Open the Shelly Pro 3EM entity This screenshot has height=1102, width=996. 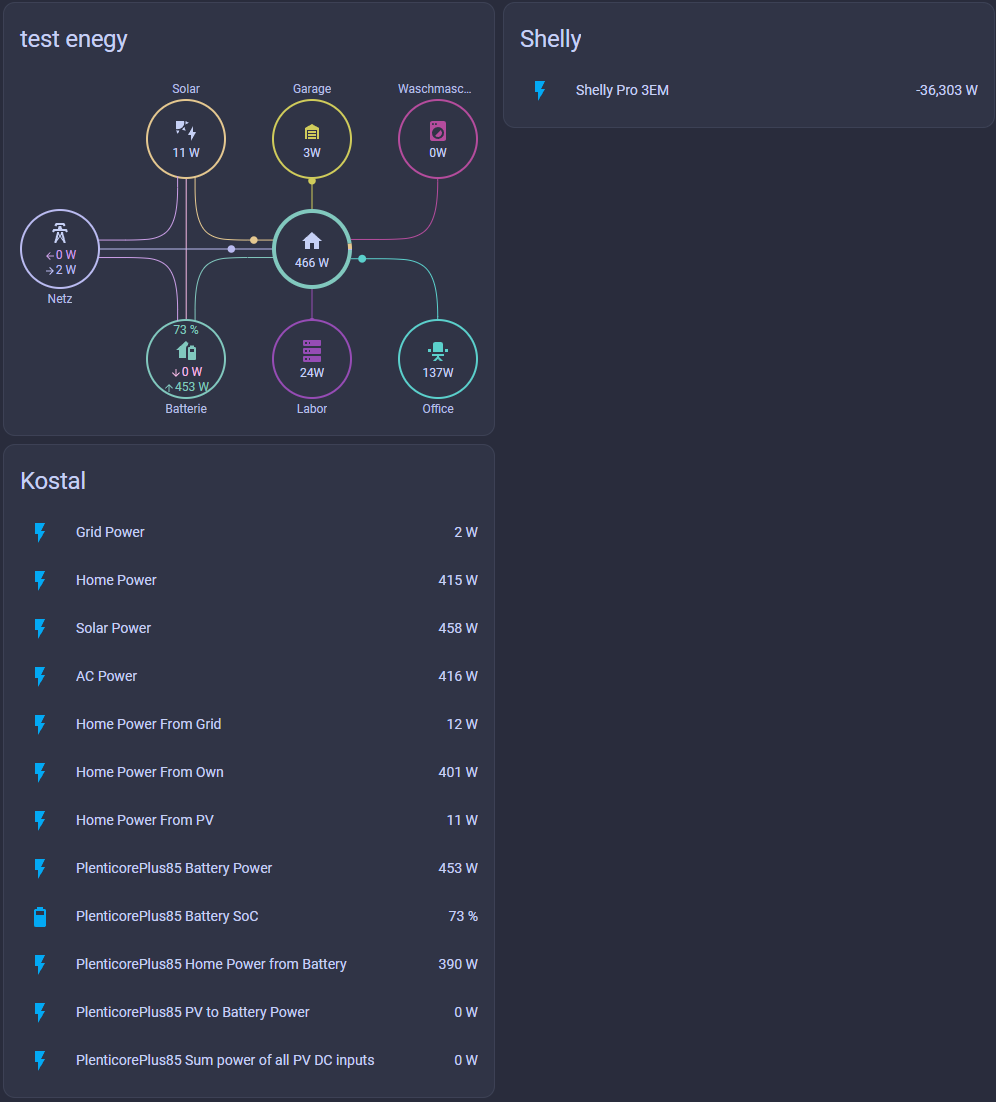tap(622, 91)
